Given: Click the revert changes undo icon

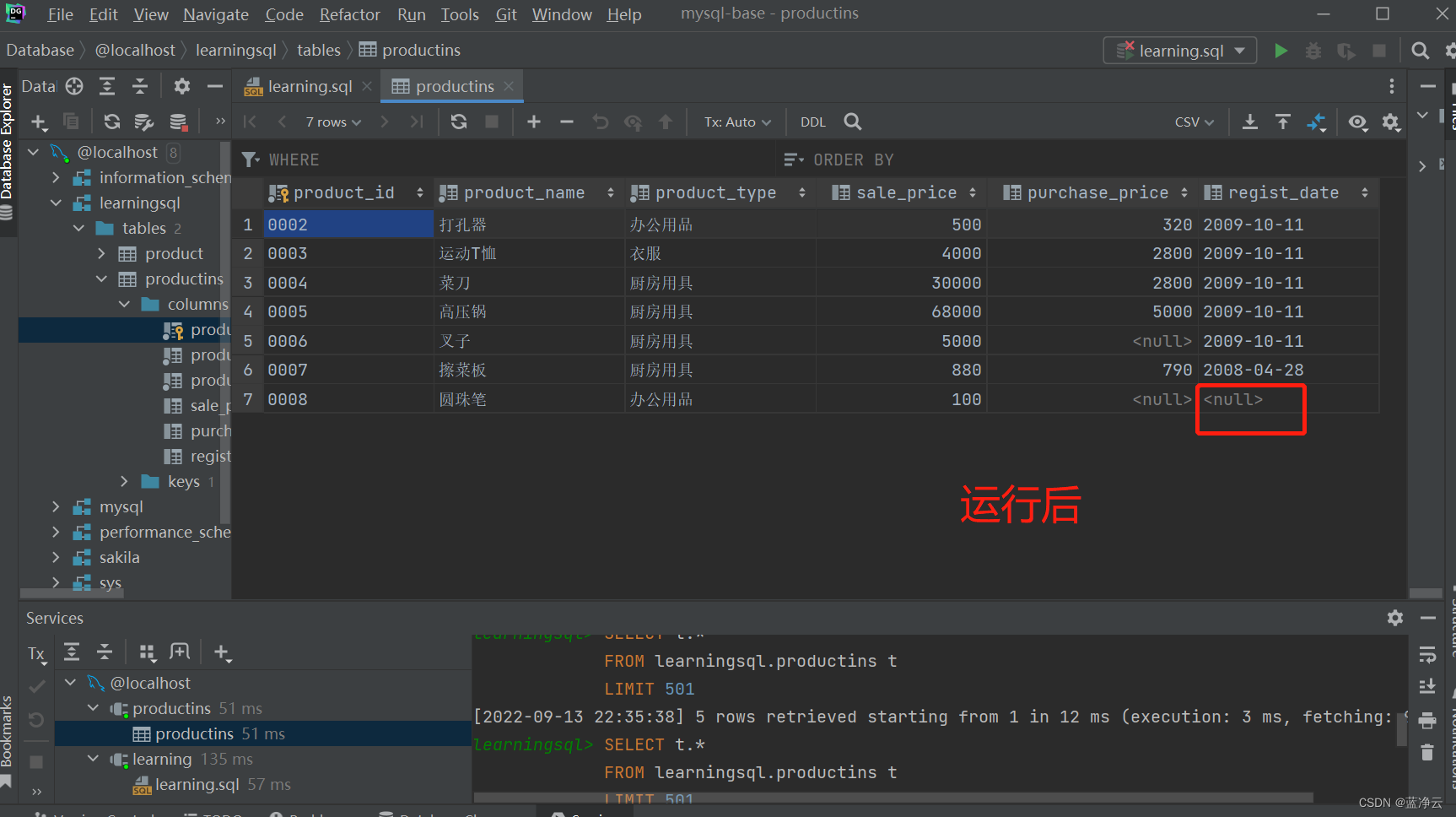Looking at the screenshot, I should [x=600, y=122].
